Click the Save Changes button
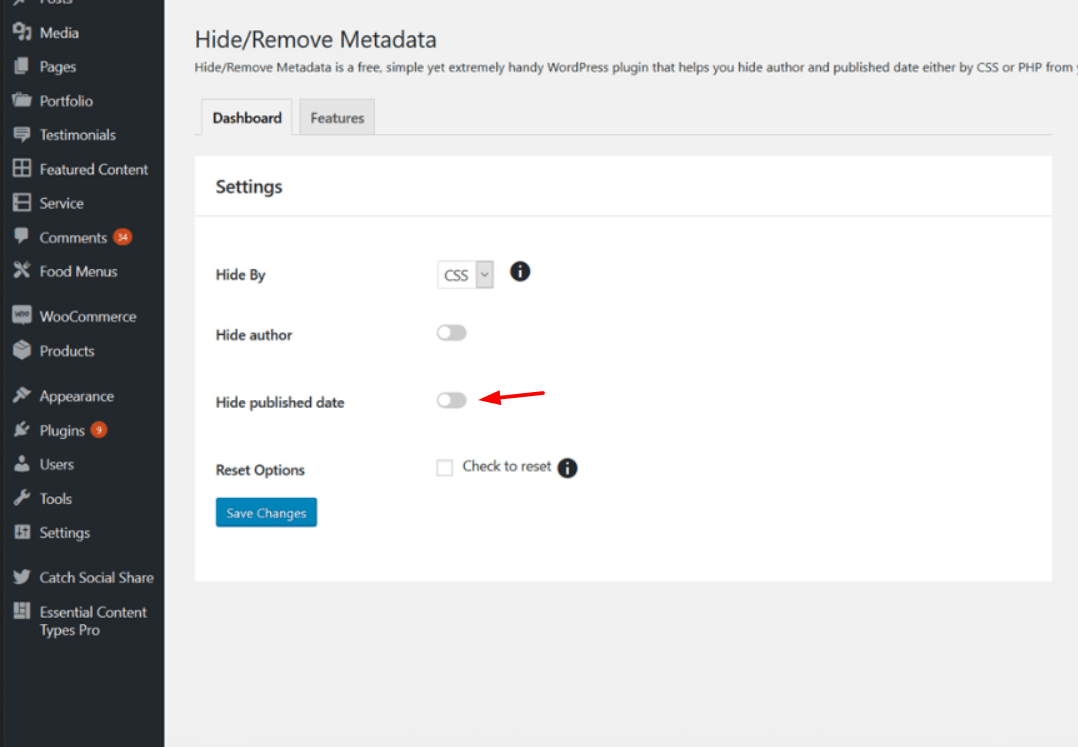 pos(266,513)
